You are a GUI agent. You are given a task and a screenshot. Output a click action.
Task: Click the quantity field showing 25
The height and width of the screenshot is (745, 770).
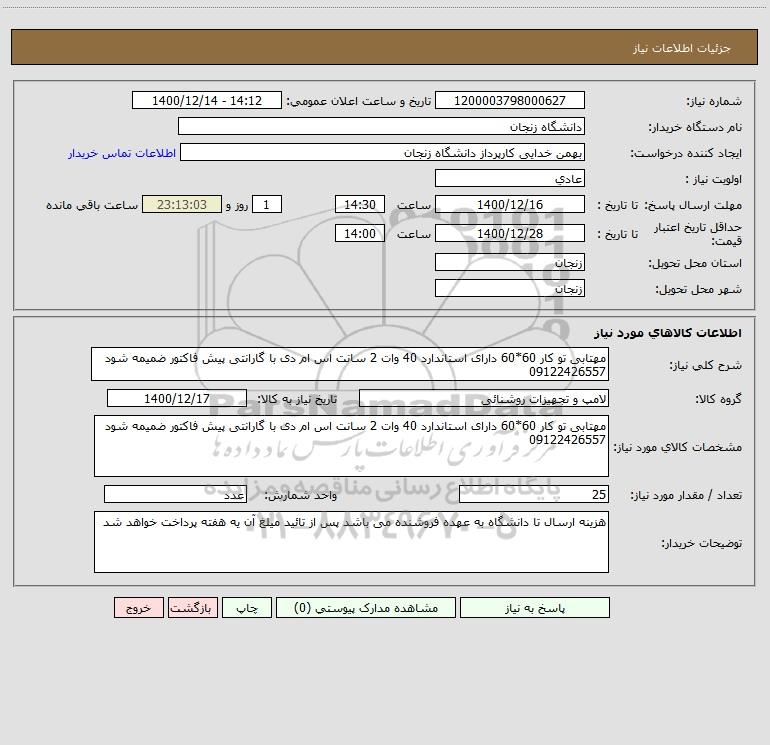coord(534,495)
